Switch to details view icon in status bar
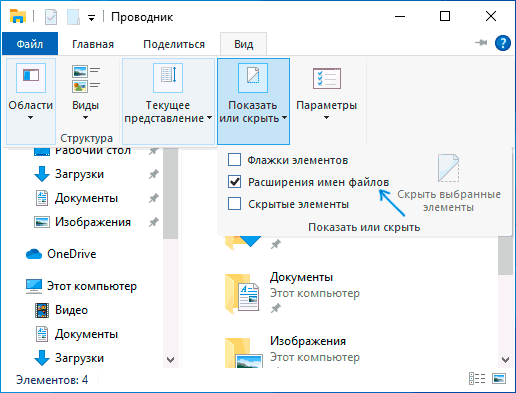Viewport: 516px width, 393px height. (477, 379)
